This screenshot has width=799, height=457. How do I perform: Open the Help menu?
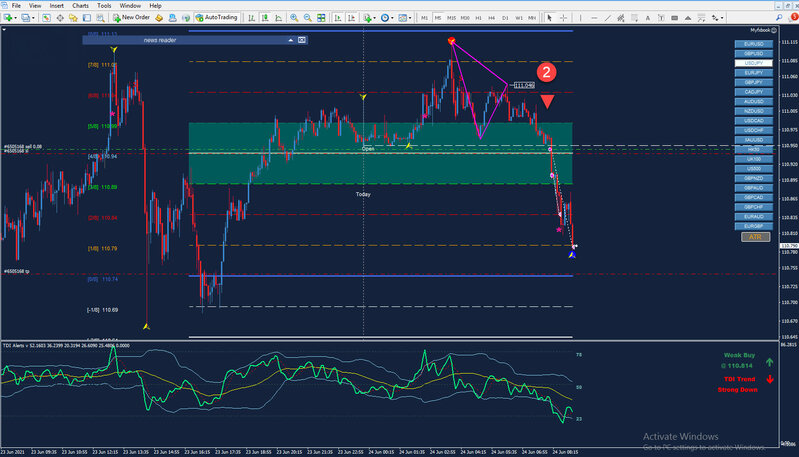click(155, 6)
